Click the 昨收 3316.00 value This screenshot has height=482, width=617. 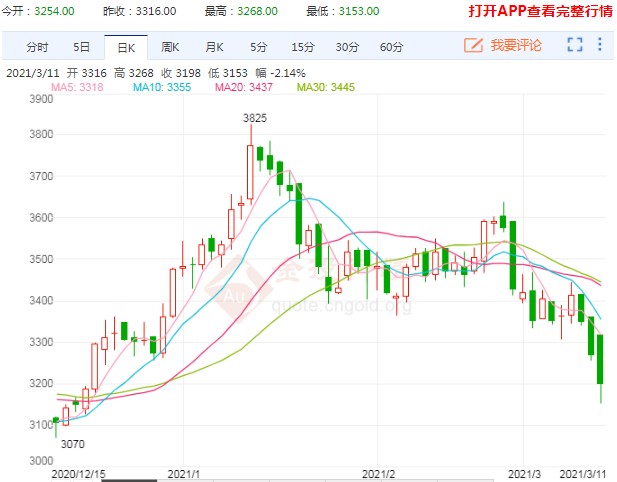tap(156, 11)
